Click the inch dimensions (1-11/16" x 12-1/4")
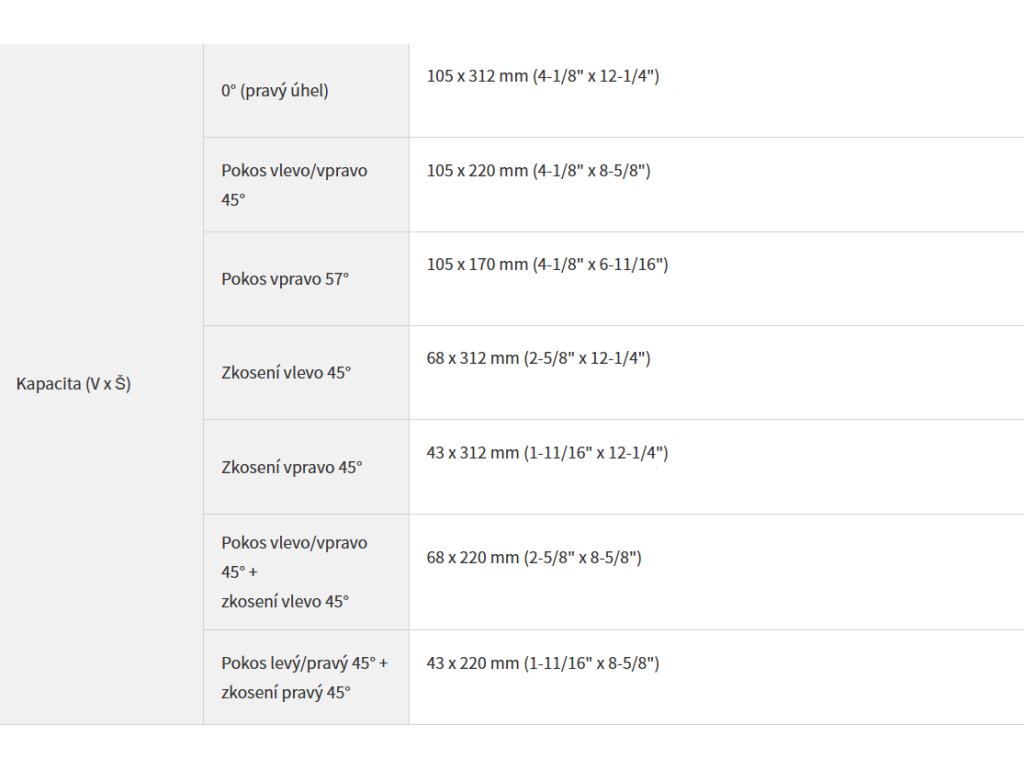The height and width of the screenshot is (768, 1024). click(596, 453)
